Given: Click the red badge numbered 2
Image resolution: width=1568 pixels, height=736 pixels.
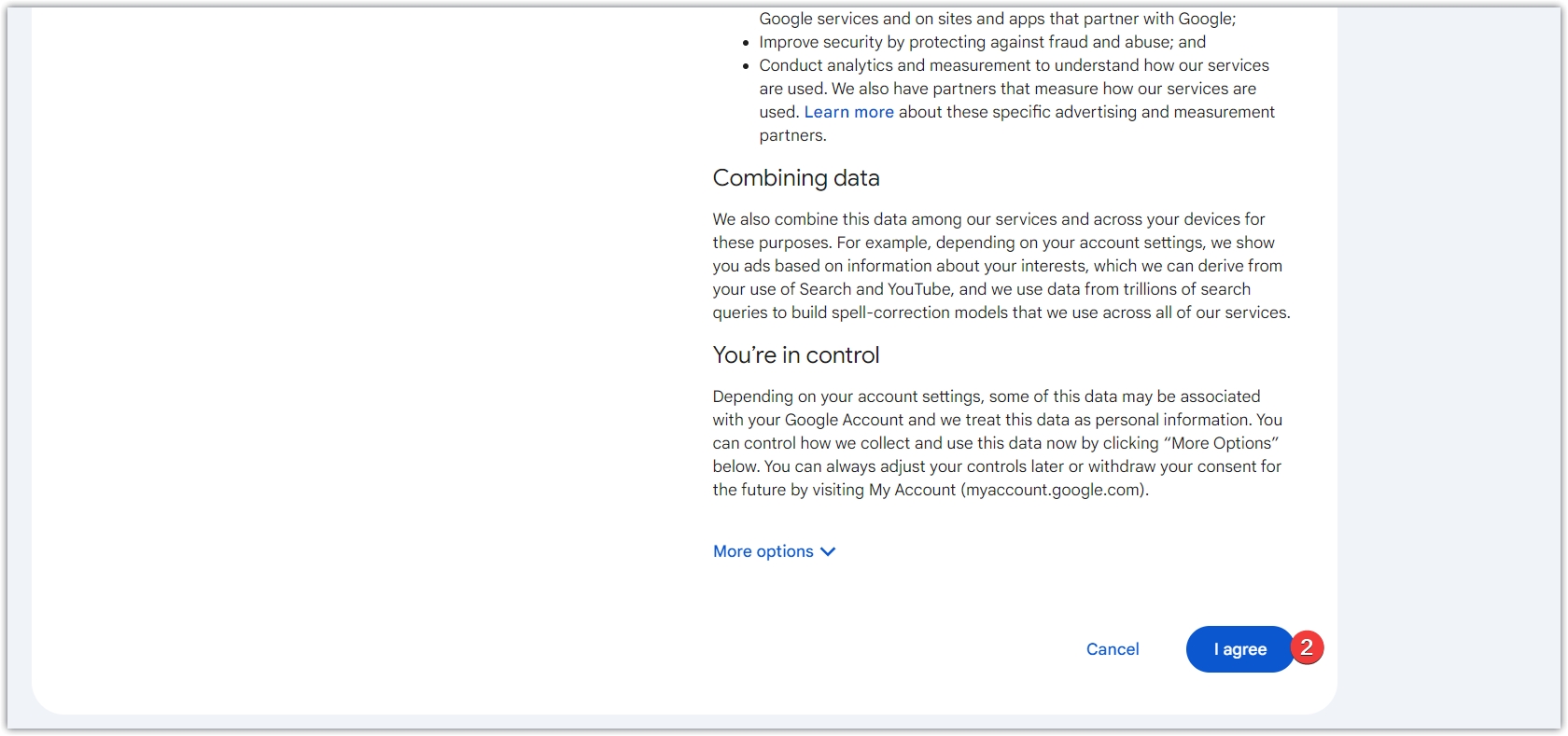Looking at the screenshot, I should (1307, 647).
